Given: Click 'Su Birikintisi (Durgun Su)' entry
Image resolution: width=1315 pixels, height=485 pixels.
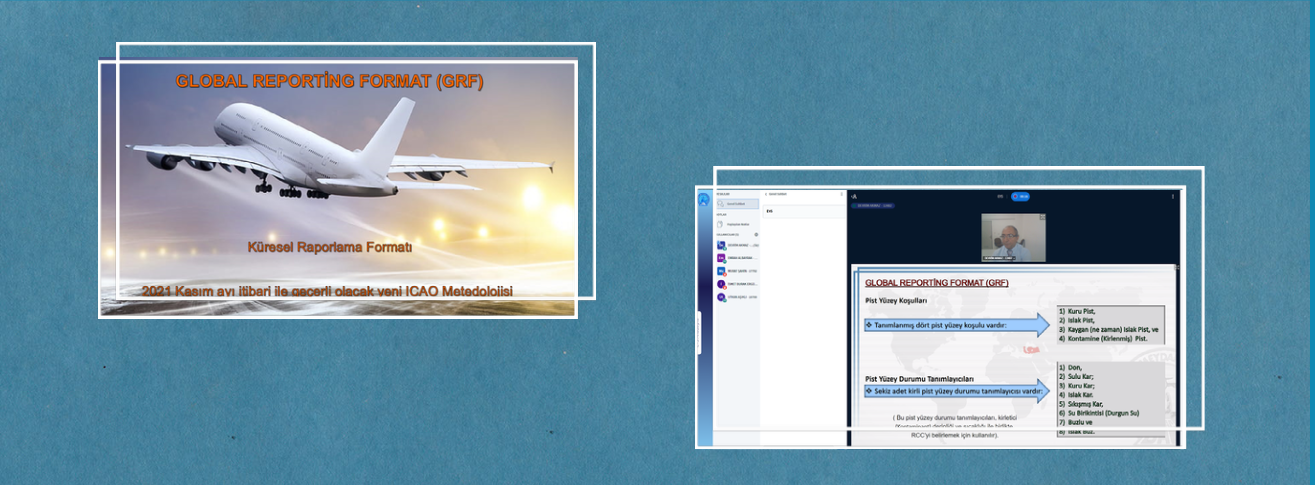Looking at the screenshot, I should (x=1099, y=413).
